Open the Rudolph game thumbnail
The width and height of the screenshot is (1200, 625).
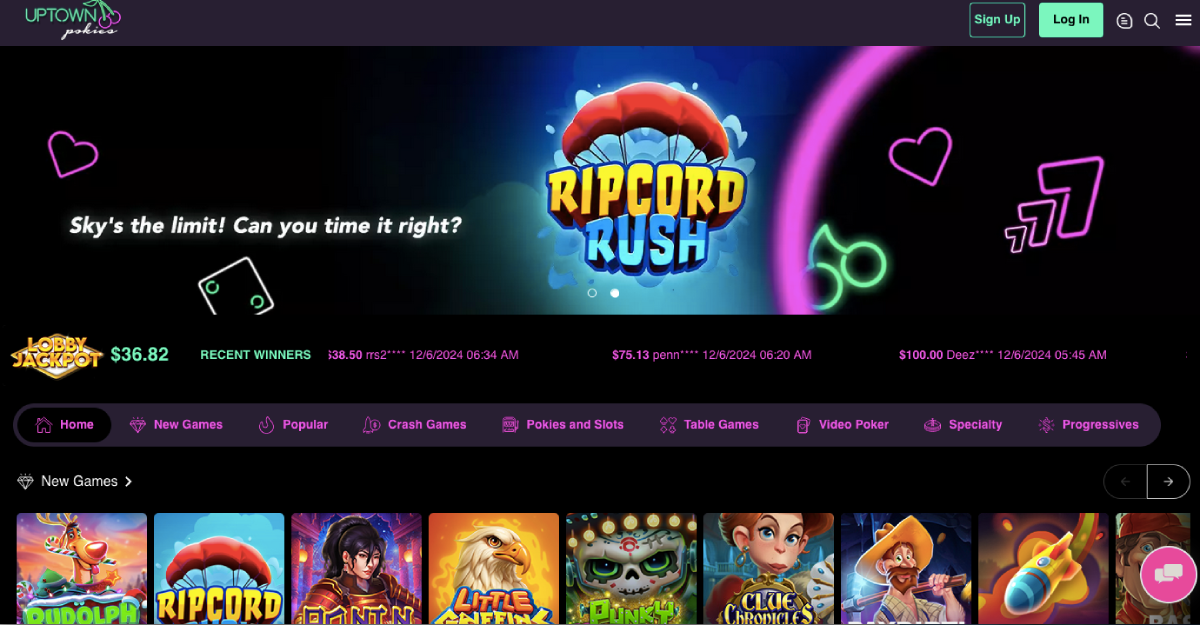82,569
